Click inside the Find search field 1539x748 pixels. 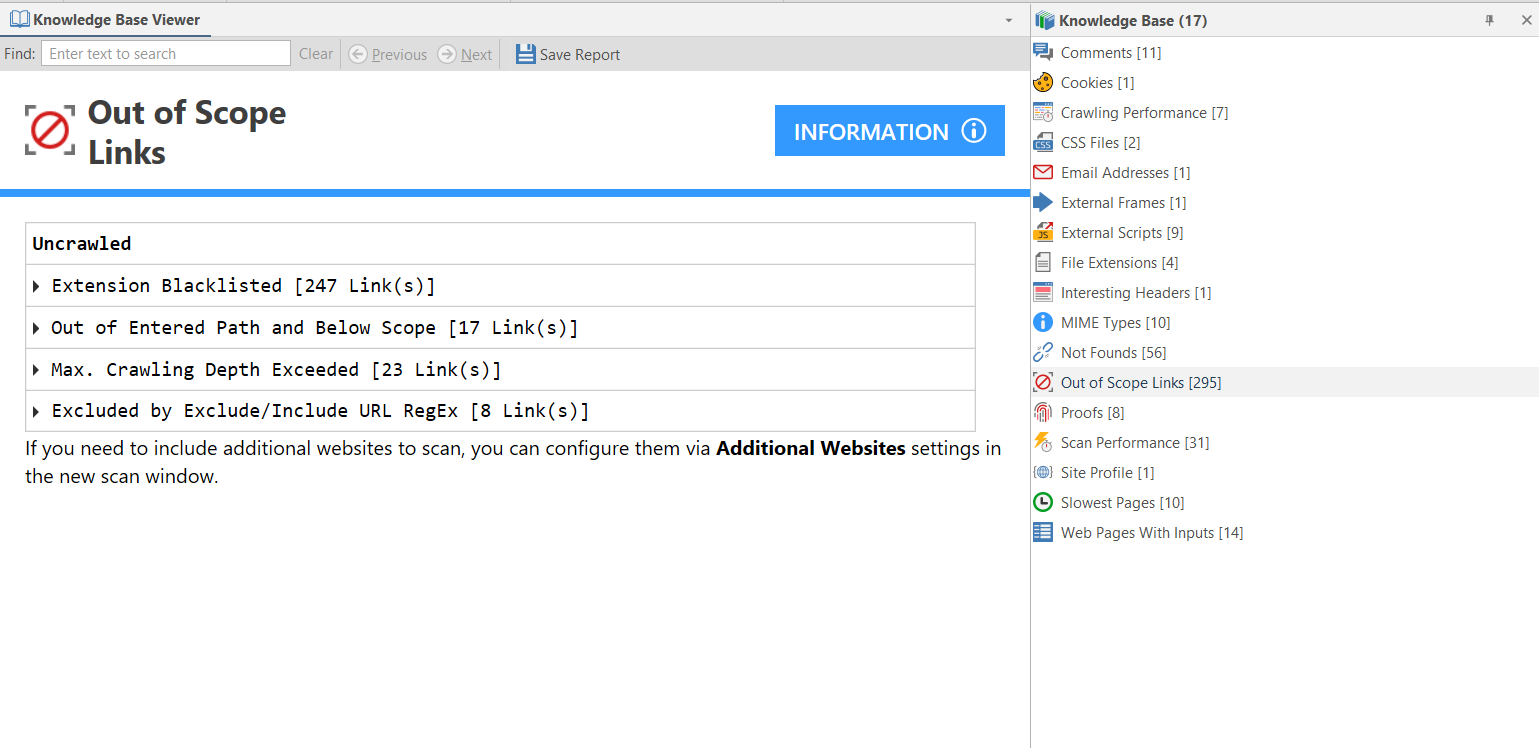click(165, 53)
